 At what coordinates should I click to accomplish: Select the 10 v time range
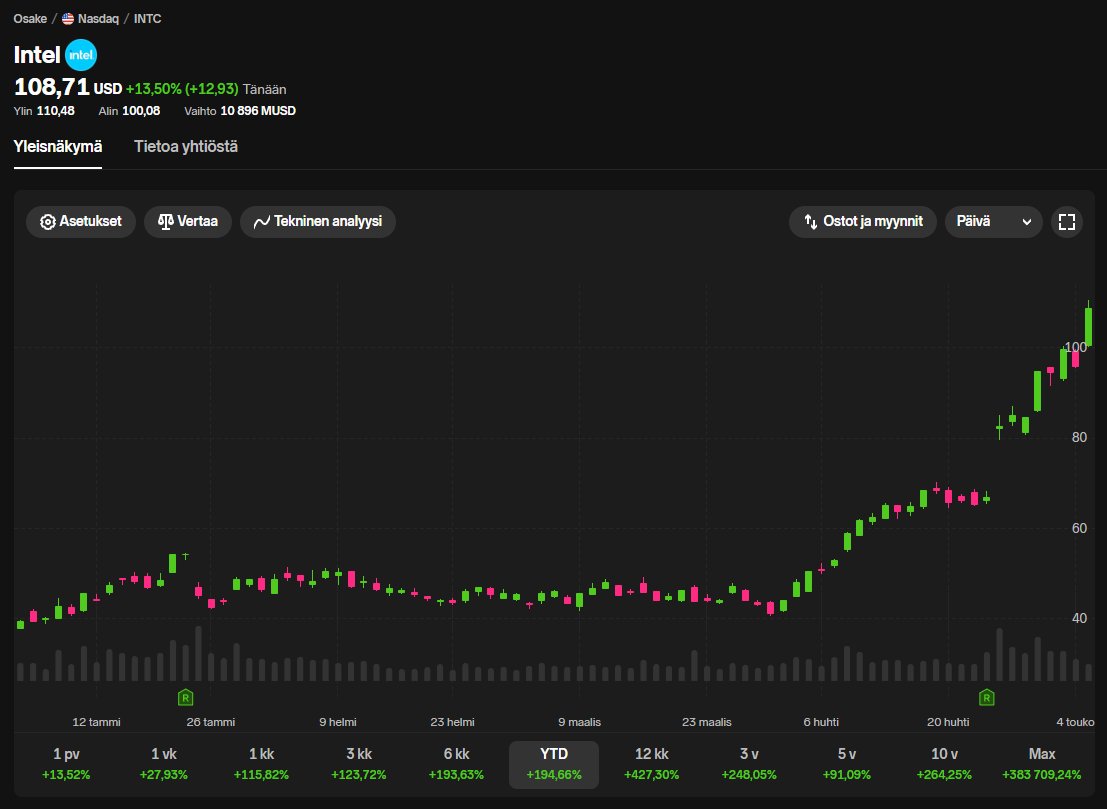pyautogui.click(x=944, y=764)
